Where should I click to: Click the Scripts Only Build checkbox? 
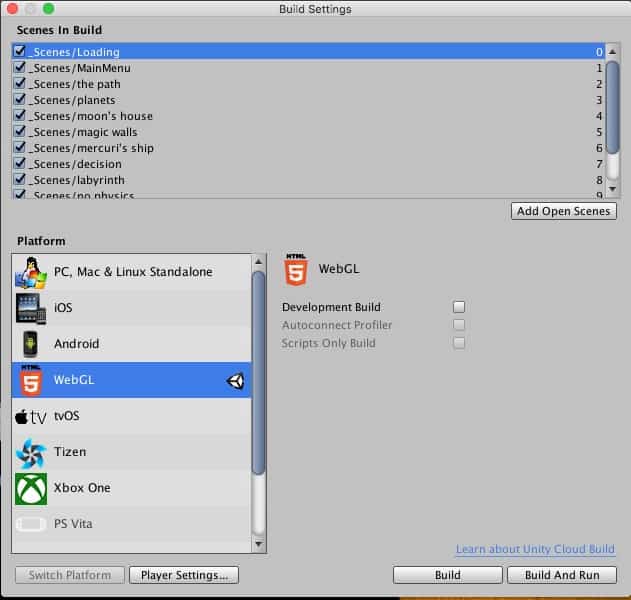click(x=459, y=343)
